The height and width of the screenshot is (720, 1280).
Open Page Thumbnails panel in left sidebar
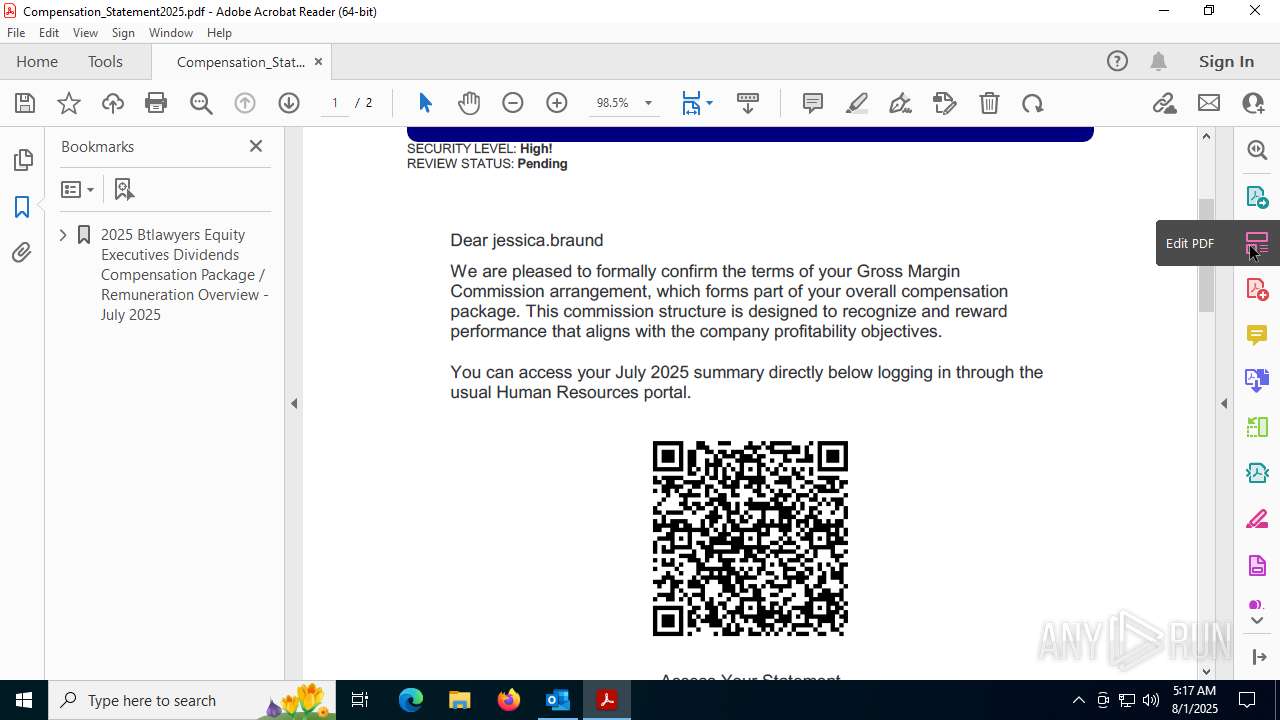22,160
